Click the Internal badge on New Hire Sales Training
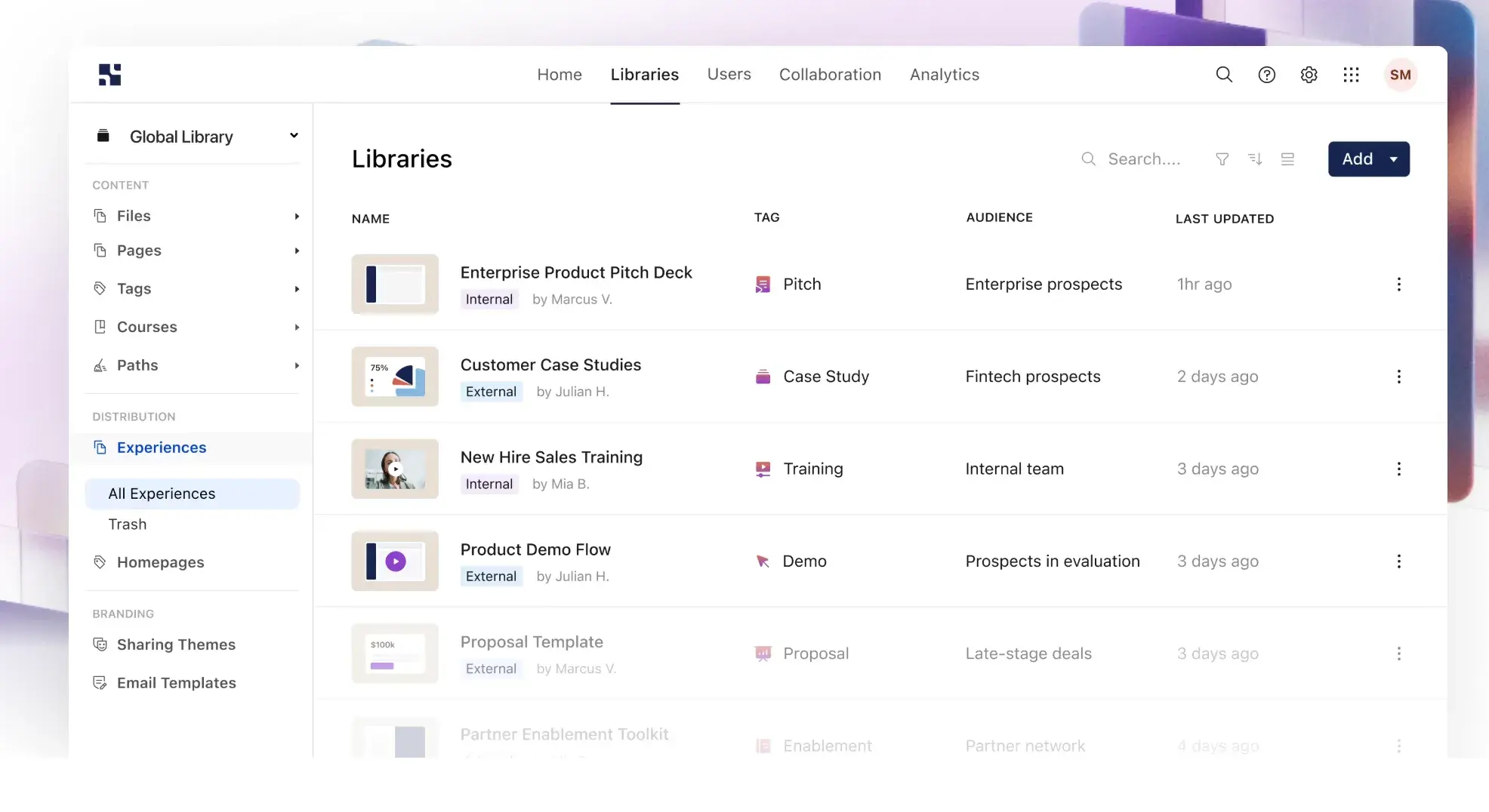This screenshot has height=812, width=1489. pyautogui.click(x=489, y=484)
